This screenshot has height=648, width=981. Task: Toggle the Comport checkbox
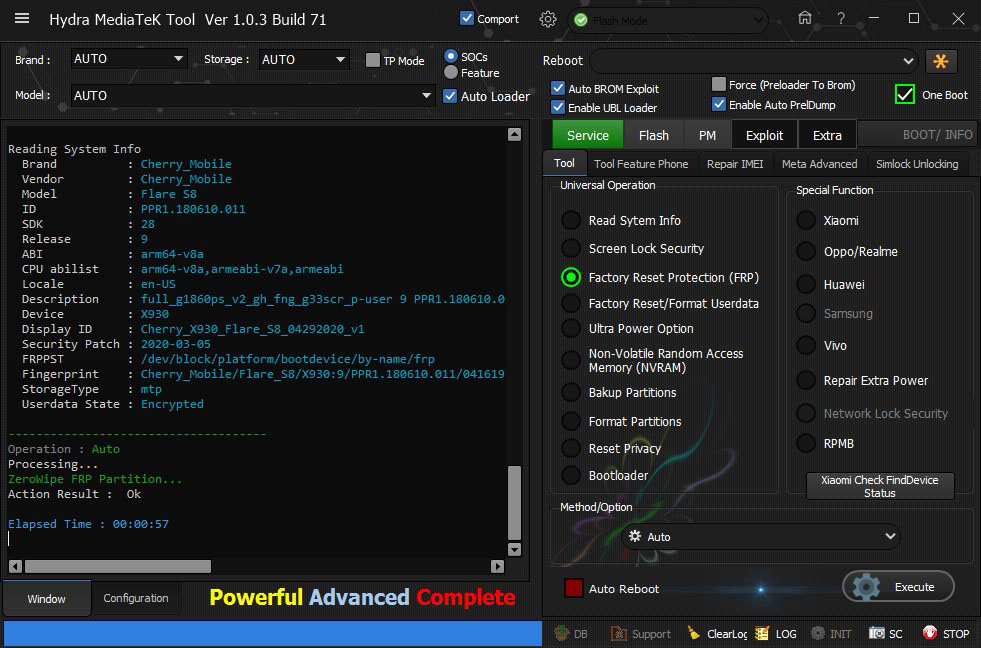coord(467,18)
